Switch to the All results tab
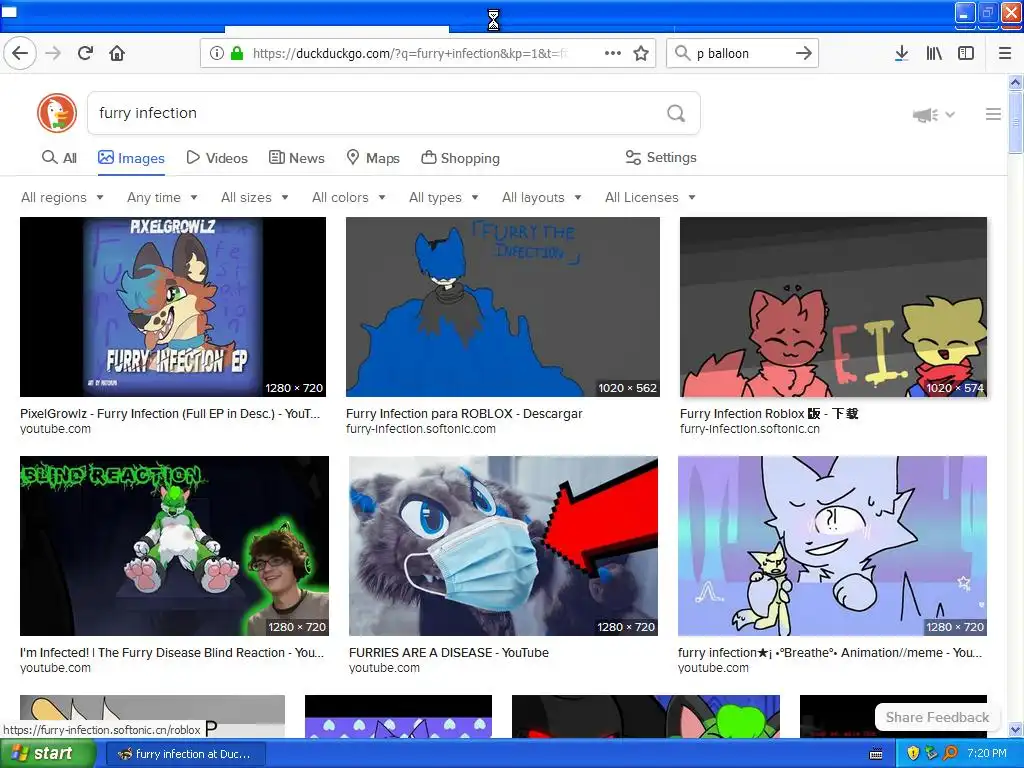The width and height of the screenshot is (1024, 768). [59, 158]
